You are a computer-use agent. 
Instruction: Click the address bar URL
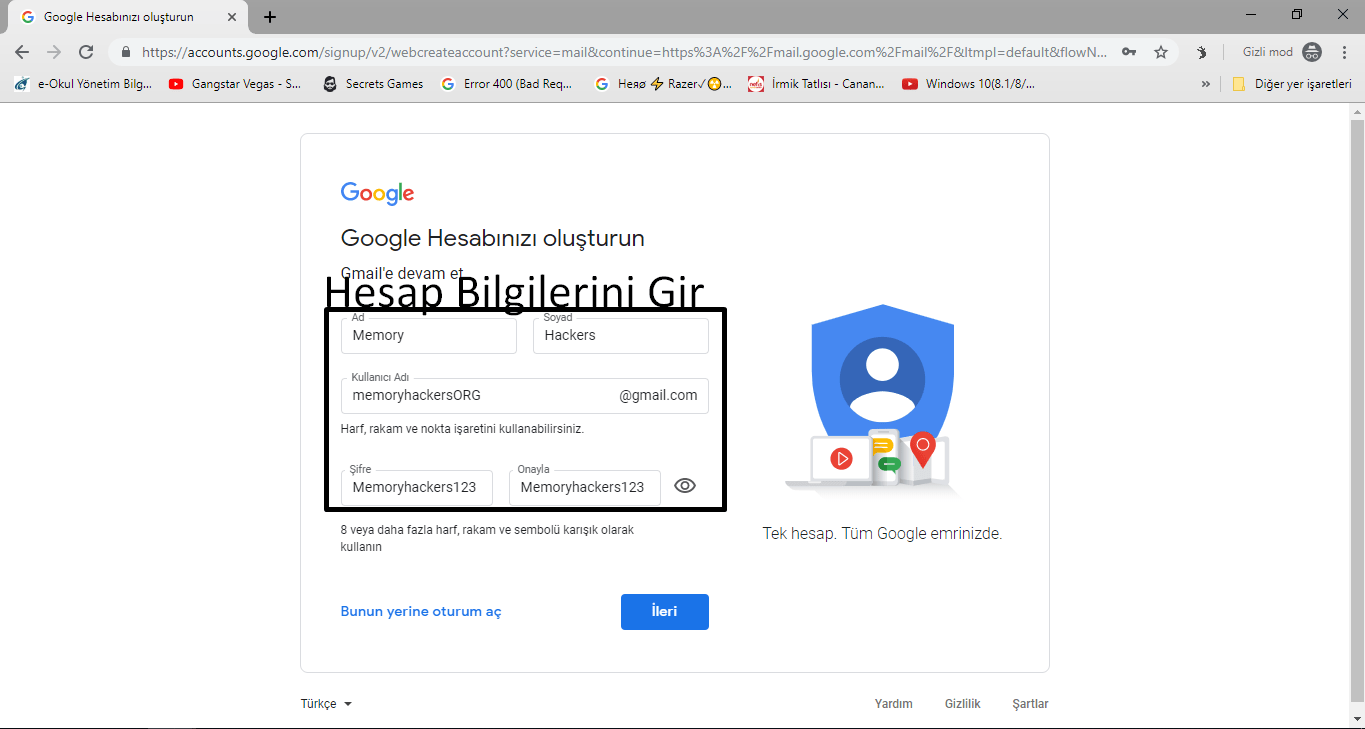[x=624, y=52]
